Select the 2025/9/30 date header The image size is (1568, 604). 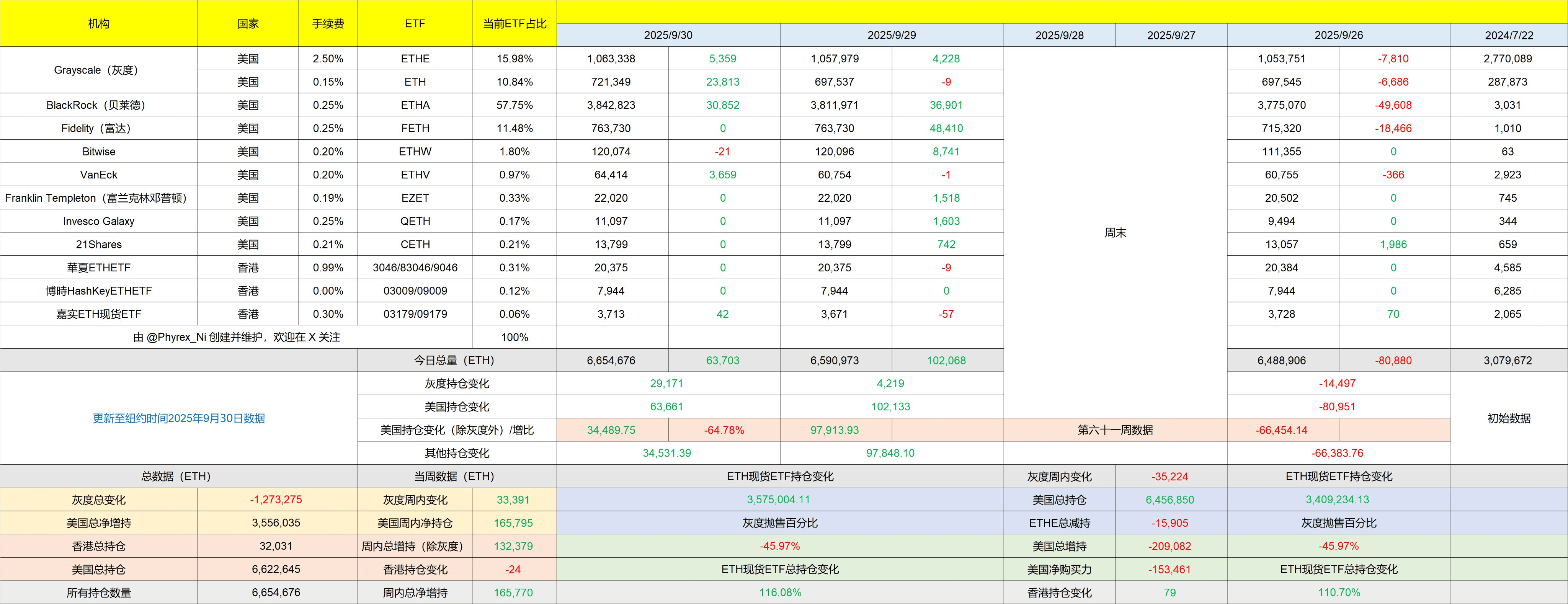668,35
